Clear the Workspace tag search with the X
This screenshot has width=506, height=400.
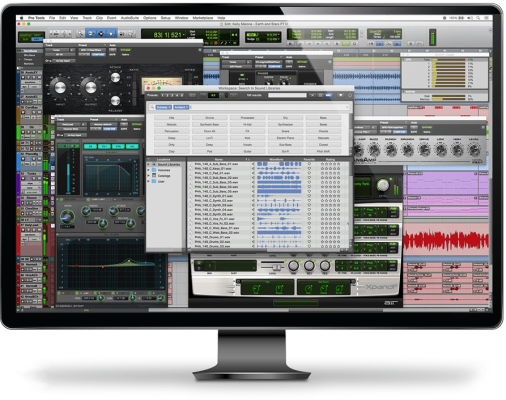[347, 107]
